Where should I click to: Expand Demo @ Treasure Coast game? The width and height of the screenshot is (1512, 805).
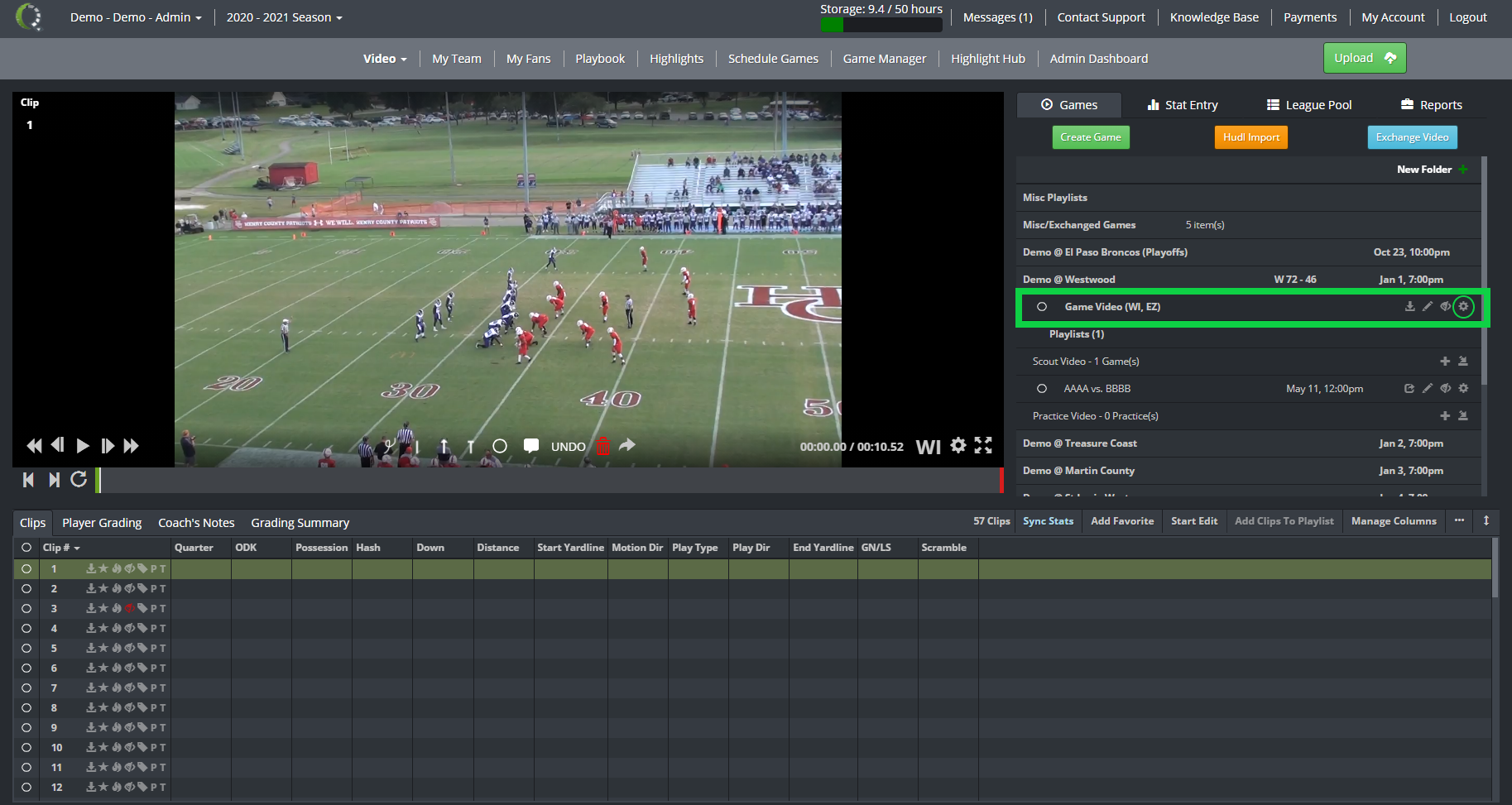(1080, 443)
